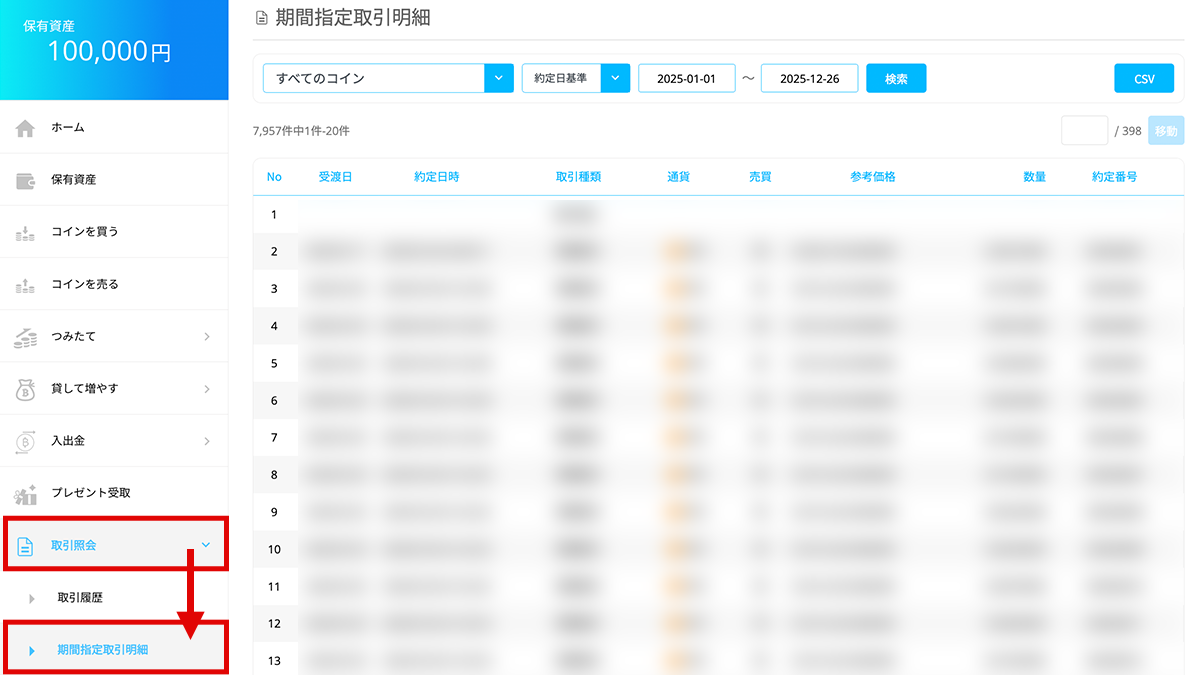Click the 検索 search button
Screen dimensions: 1200x675
(x=896, y=78)
